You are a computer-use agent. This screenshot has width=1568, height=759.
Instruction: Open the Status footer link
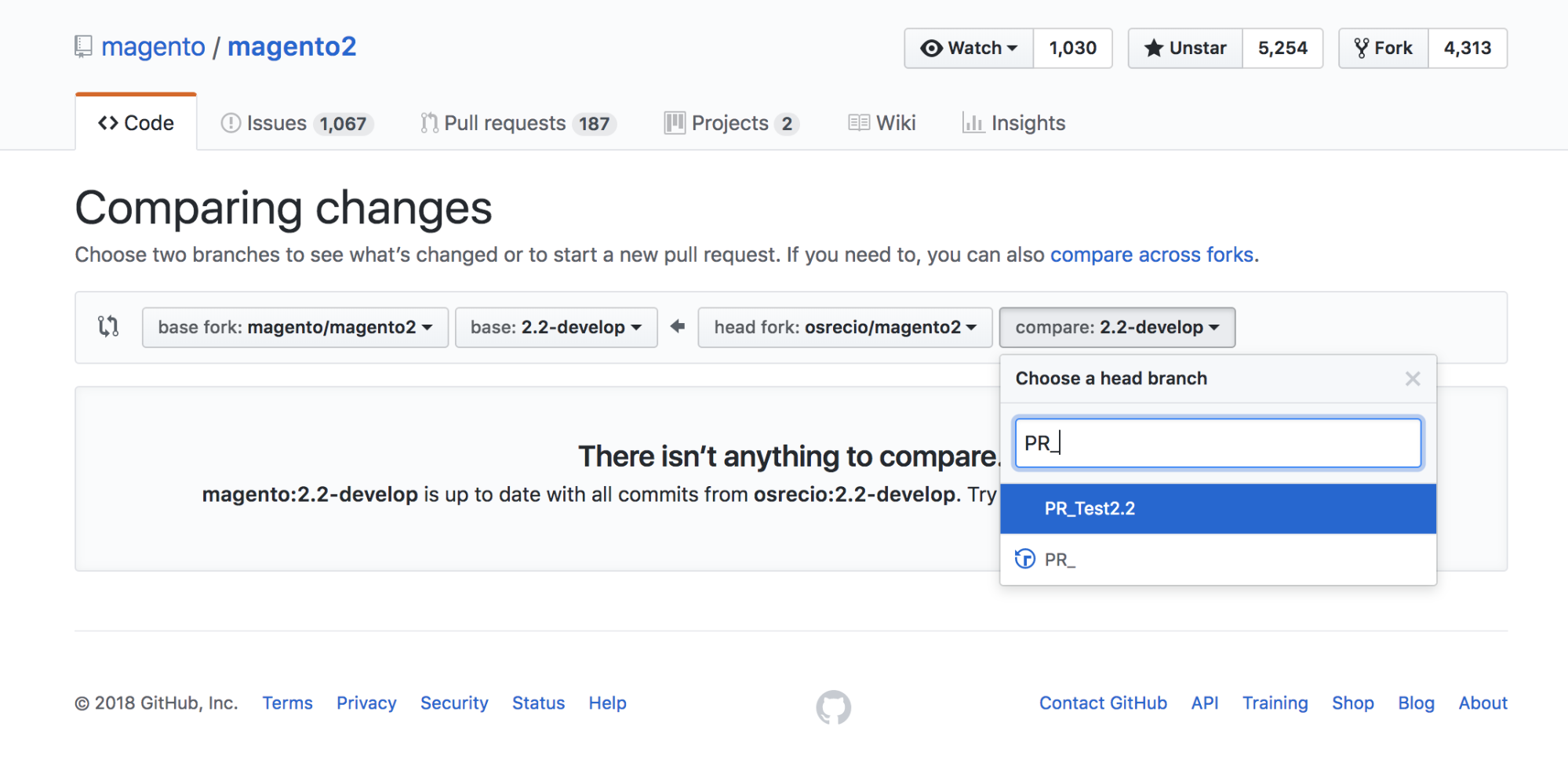tap(538, 703)
